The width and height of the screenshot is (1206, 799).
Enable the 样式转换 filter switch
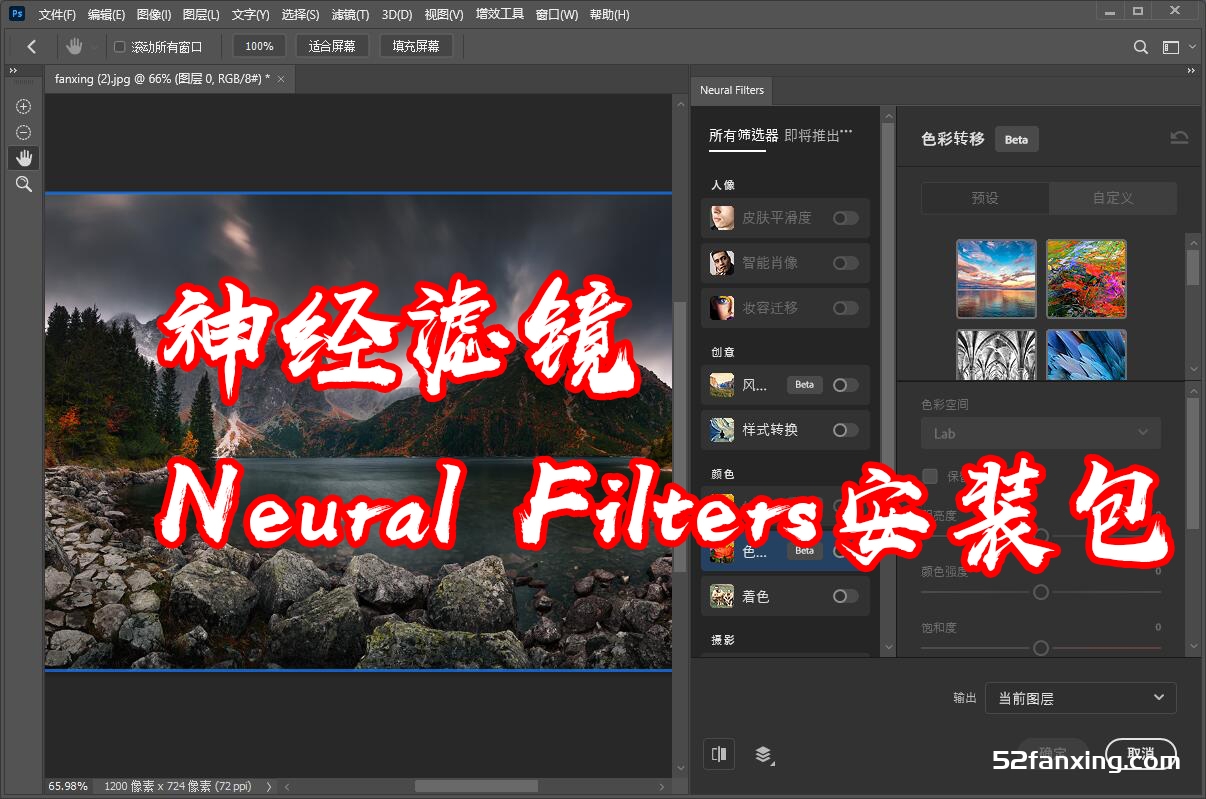click(846, 430)
